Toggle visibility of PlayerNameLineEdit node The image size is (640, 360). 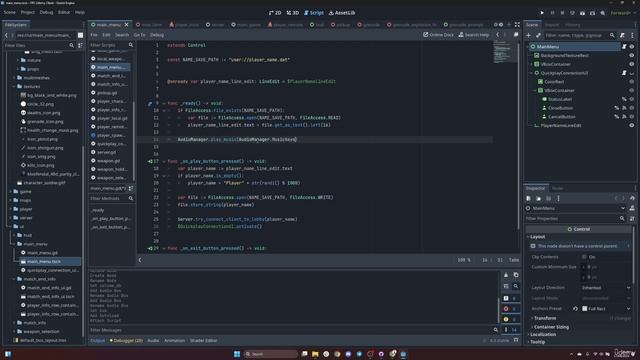(x=632, y=125)
